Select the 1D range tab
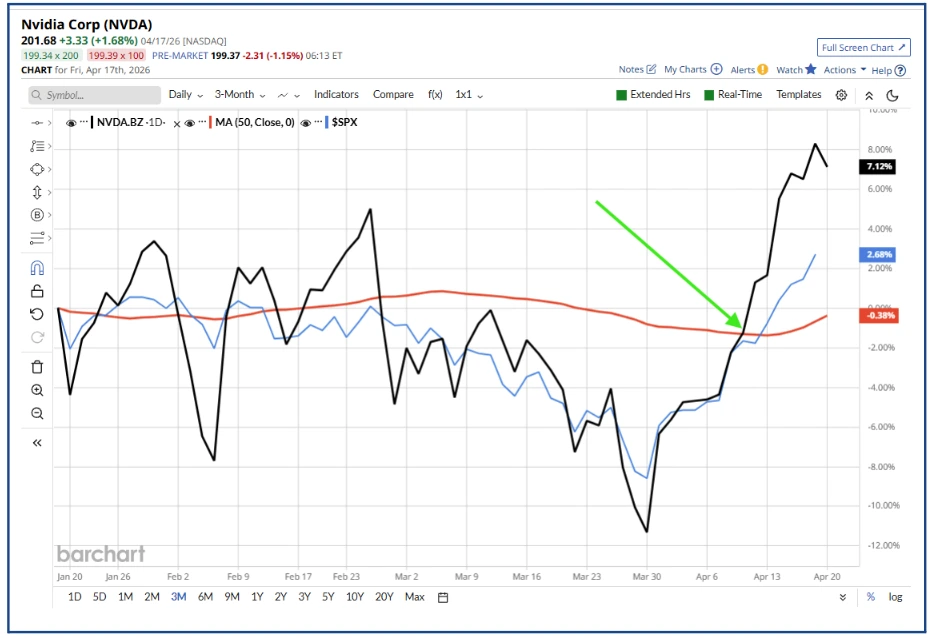This screenshot has height=638, width=933. point(74,597)
